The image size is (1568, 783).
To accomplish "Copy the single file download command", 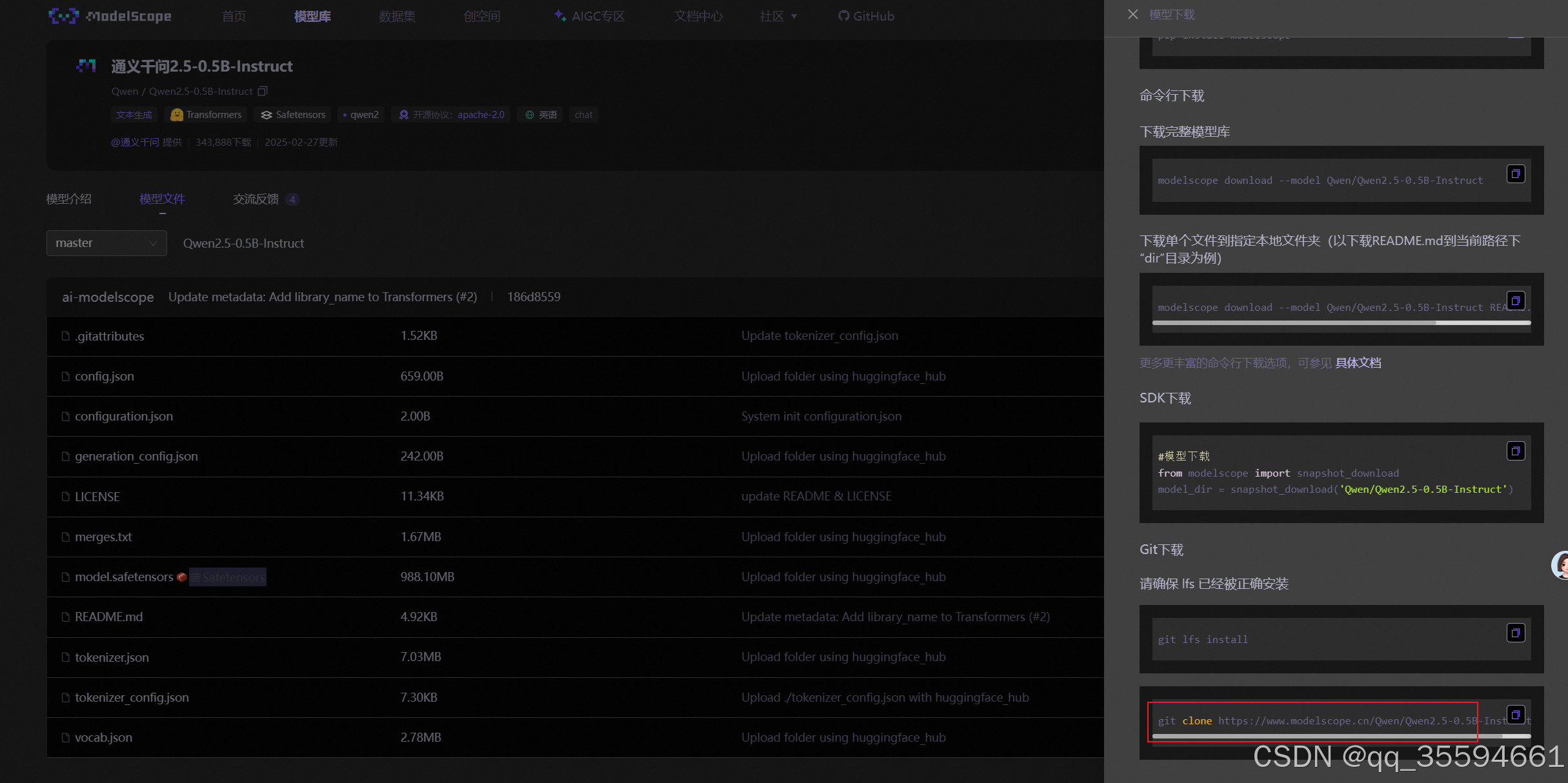I will pos(1515,301).
